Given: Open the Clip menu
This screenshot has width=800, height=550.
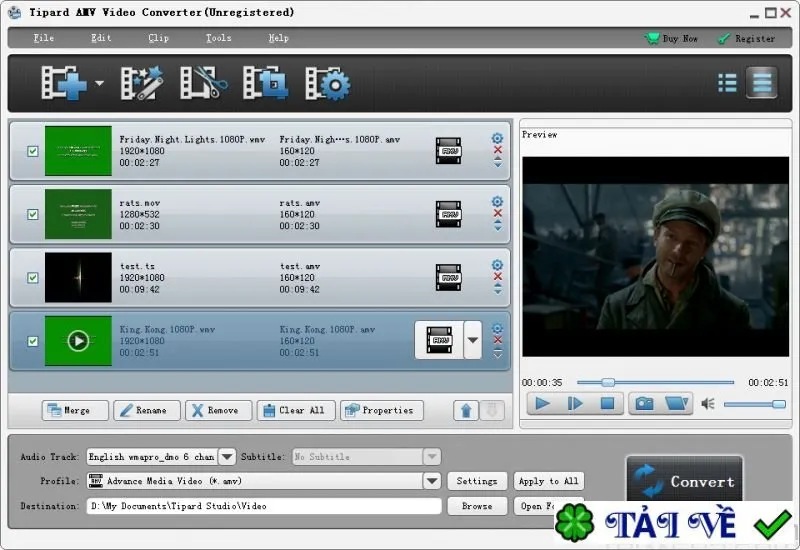Looking at the screenshot, I should tap(158, 38).
